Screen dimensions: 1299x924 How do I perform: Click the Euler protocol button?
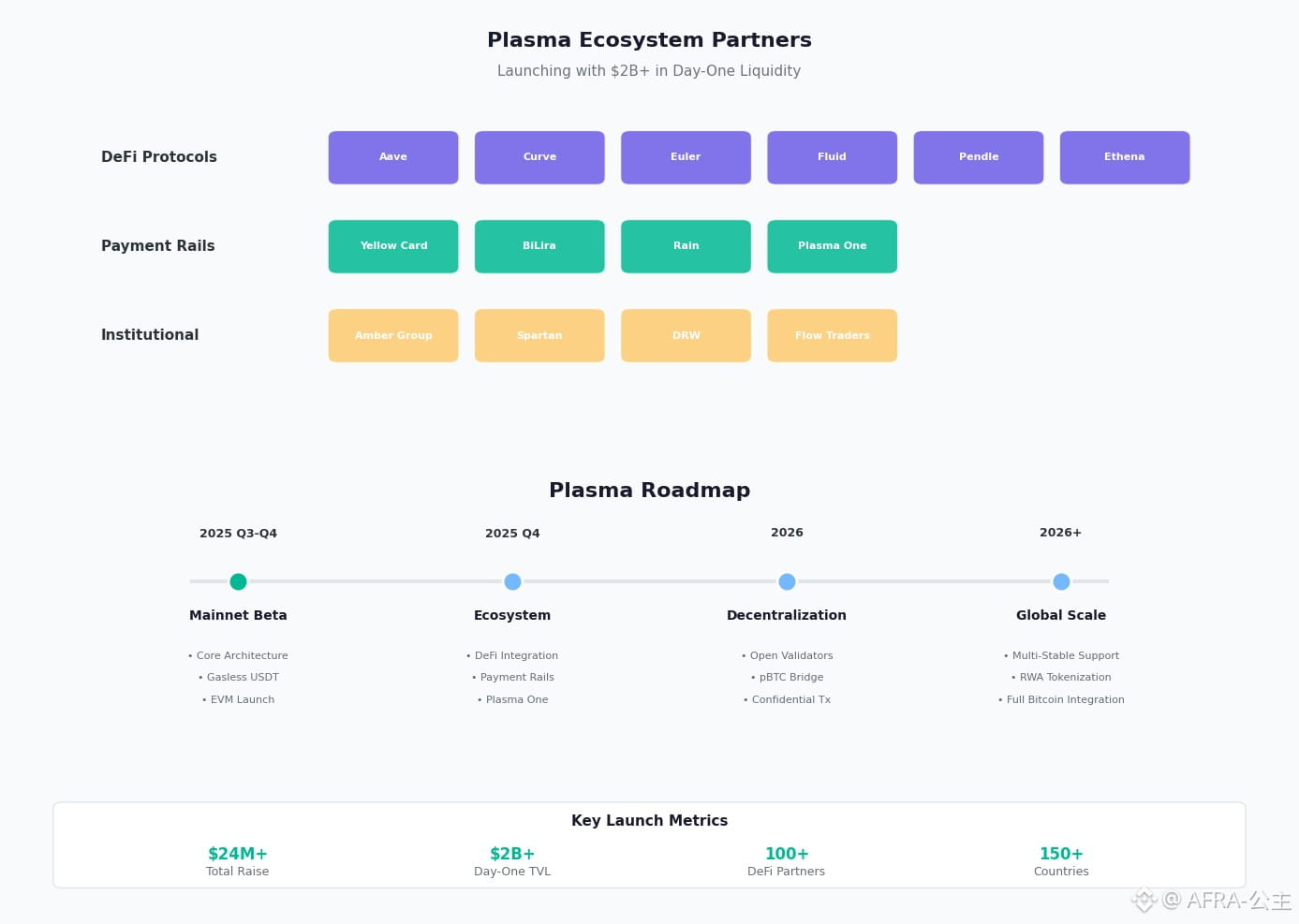point(686,157)
